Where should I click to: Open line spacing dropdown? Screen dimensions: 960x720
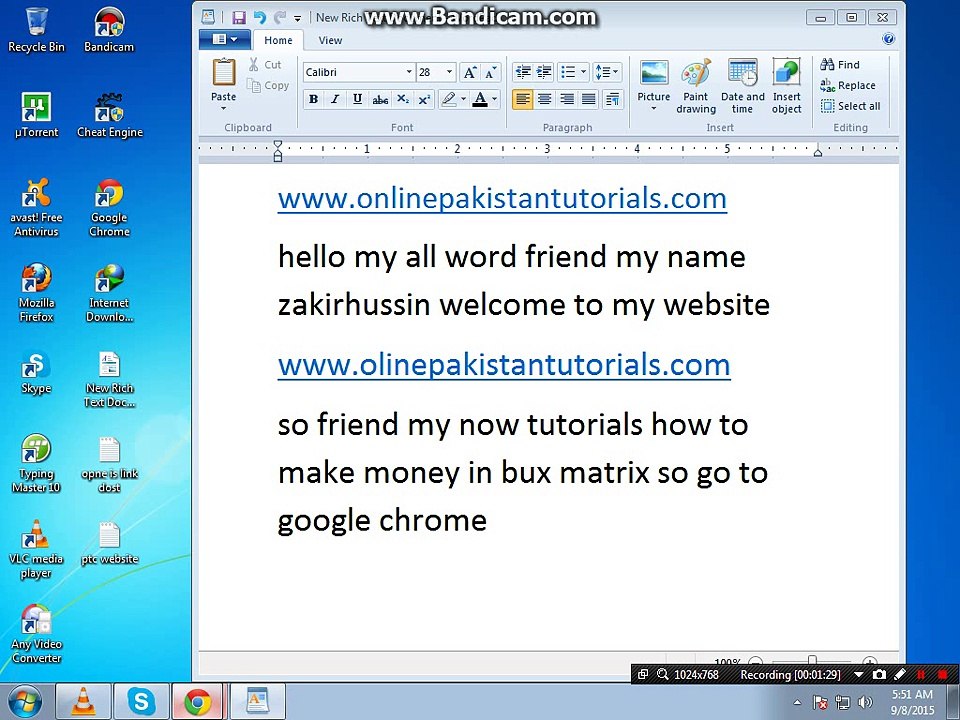607,72
